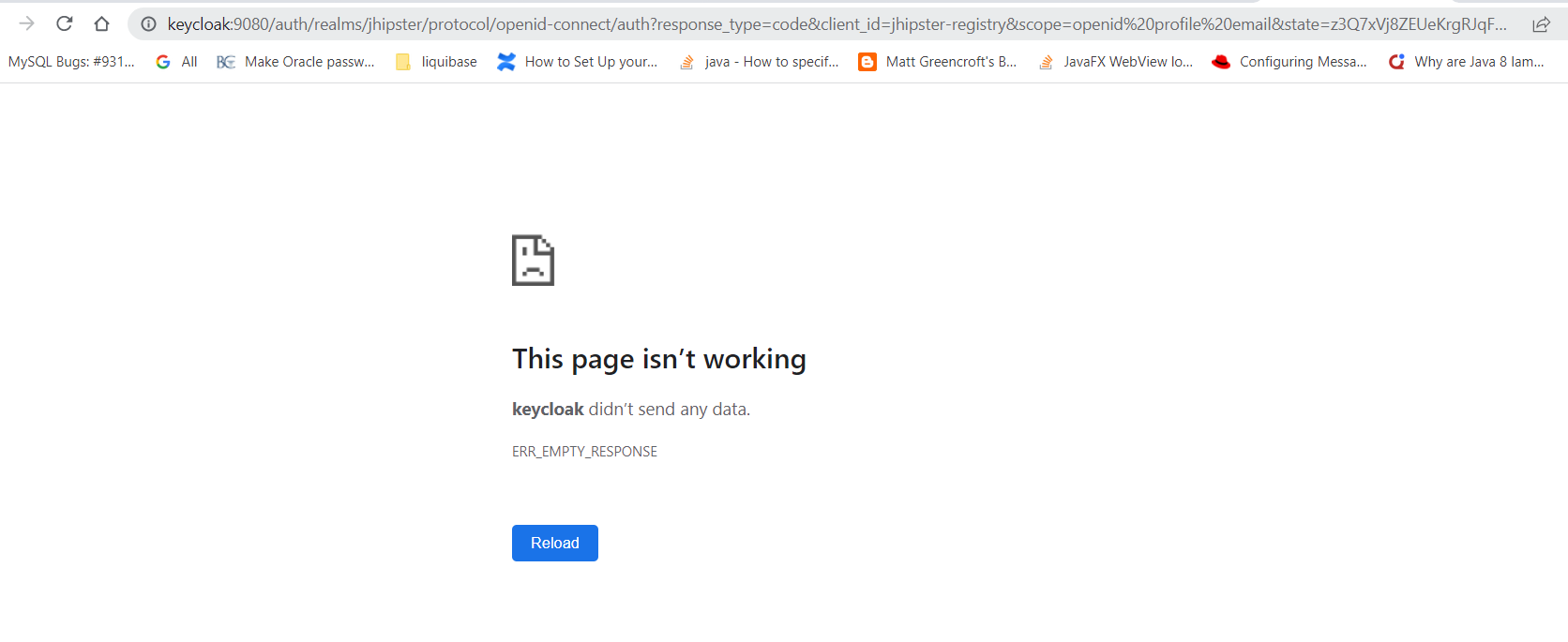Click the 'This page isn't working' heading
This screenshot has height=642, width=1568.
click(x=659, y=359)
